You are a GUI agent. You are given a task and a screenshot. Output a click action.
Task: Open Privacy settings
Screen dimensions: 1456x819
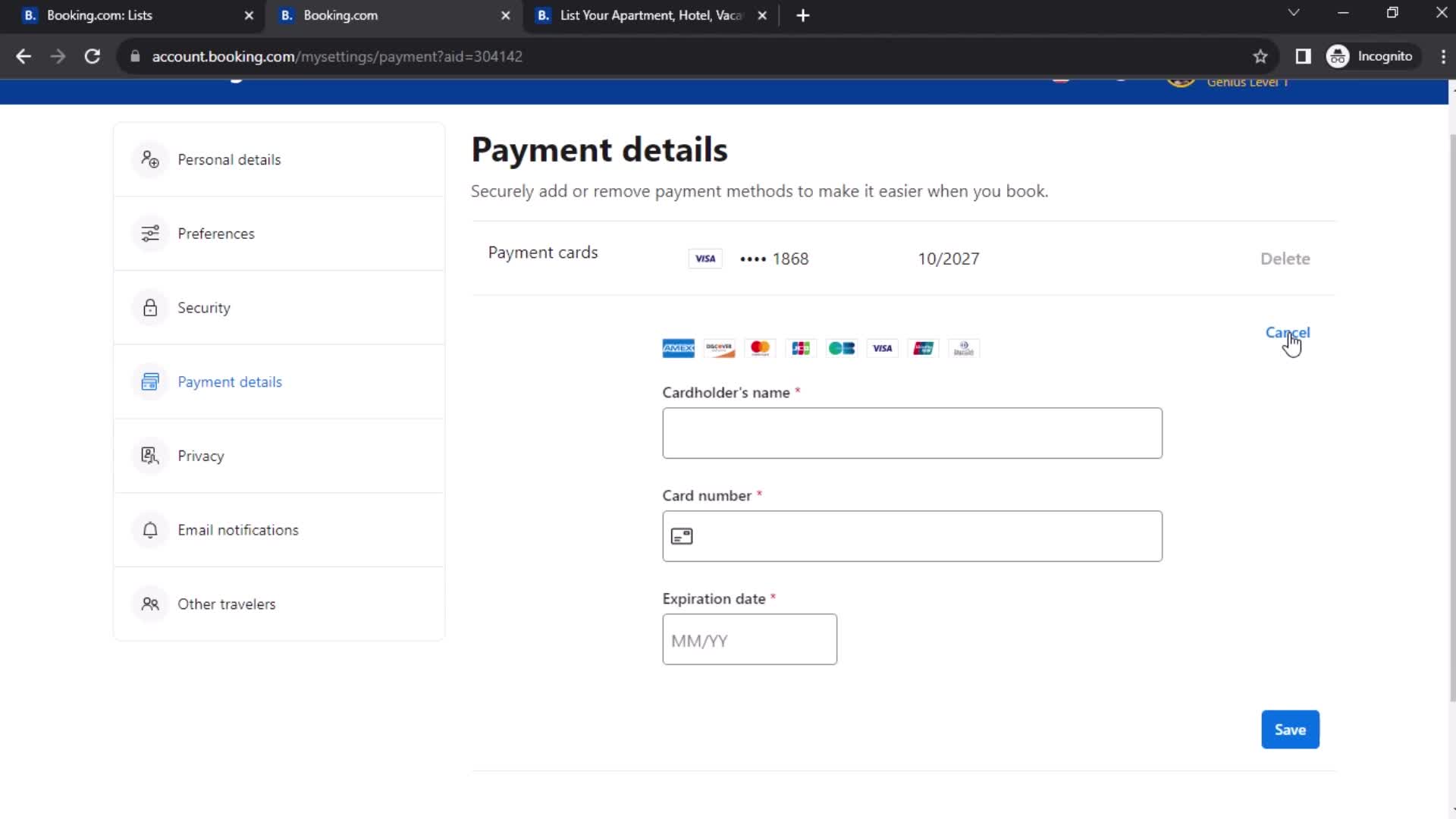279,456
